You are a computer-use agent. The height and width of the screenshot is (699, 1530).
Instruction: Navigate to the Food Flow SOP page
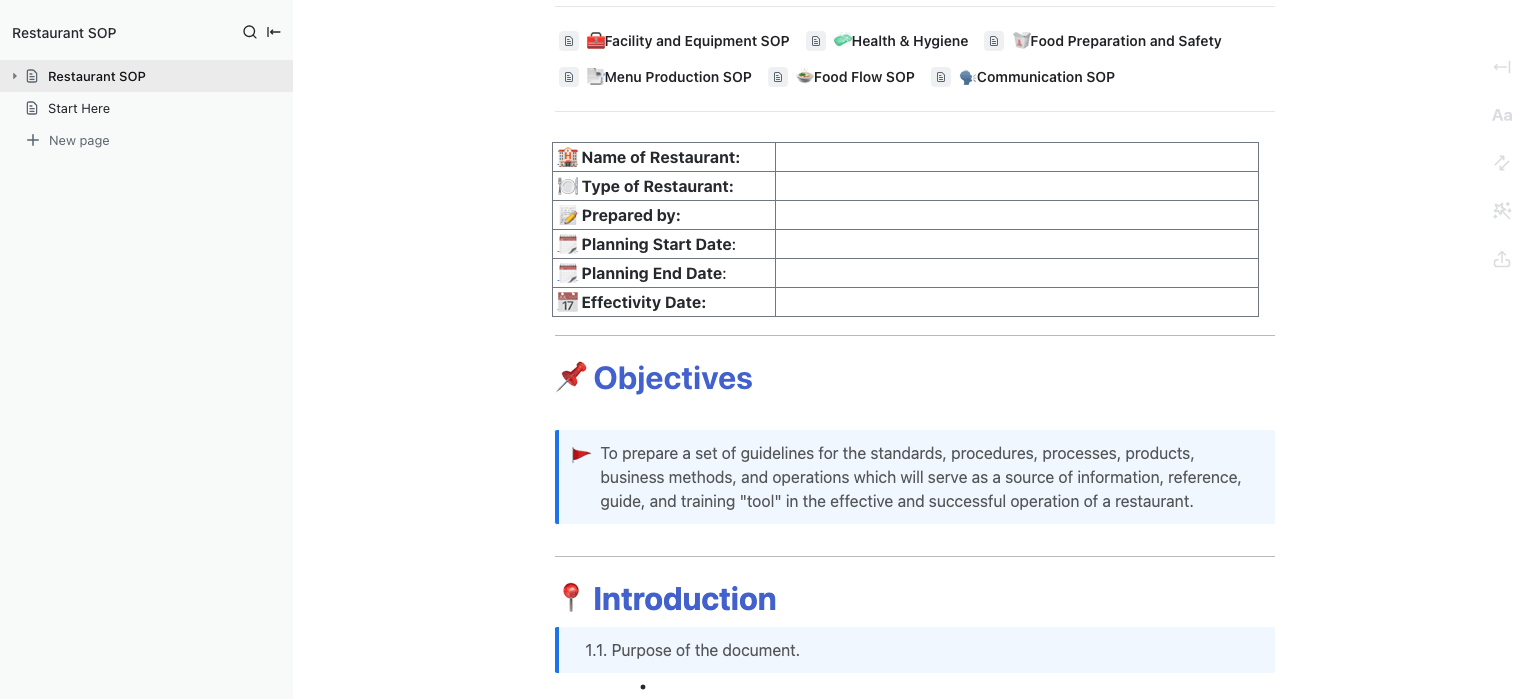pyautogui.click(x=863, y=77)
